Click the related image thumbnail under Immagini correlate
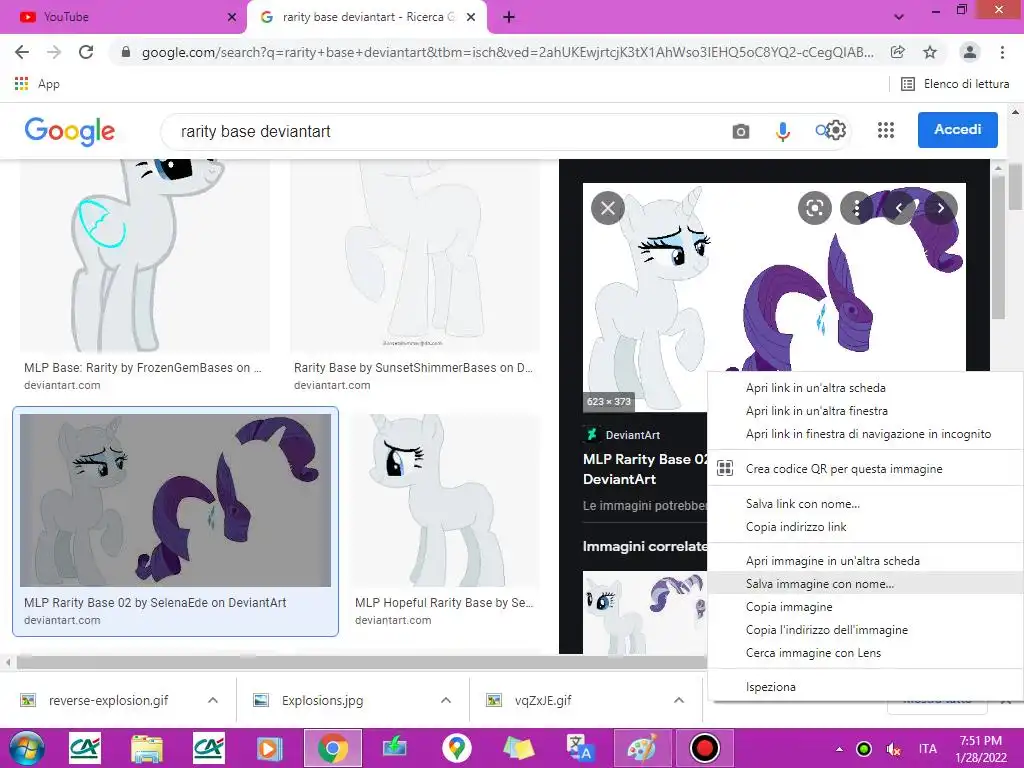Image resolution: width=1024 pixels, height=768 pixels. 645,613
